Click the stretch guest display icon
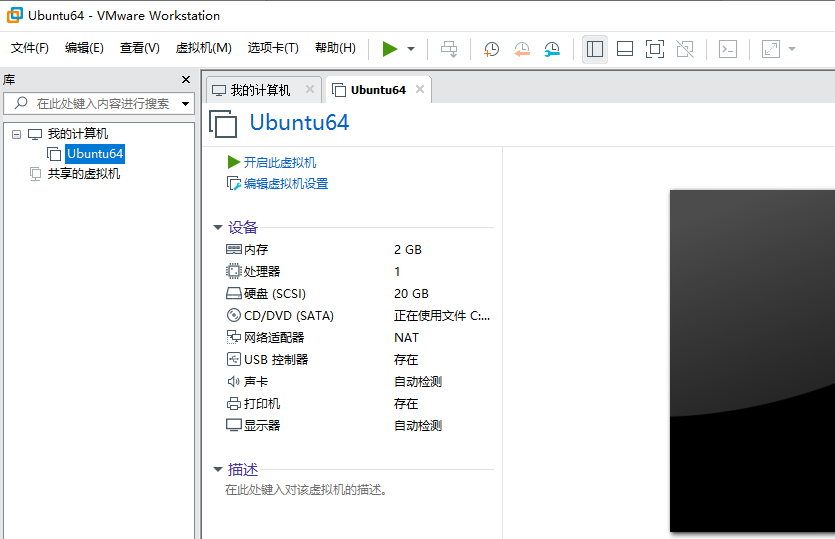 (771, 49)
